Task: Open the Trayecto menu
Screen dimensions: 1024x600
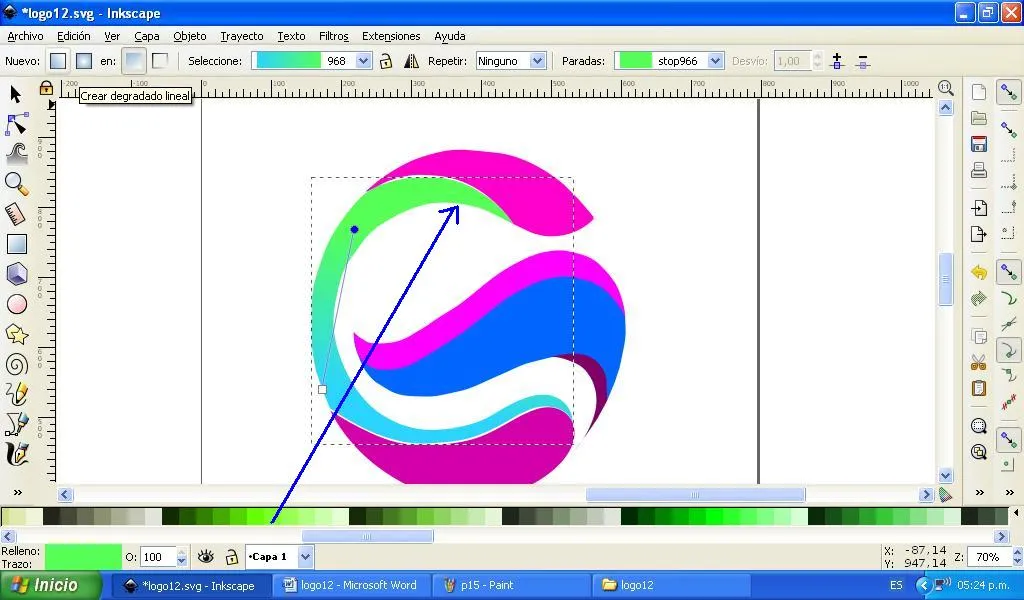Action: pos(242,36)
